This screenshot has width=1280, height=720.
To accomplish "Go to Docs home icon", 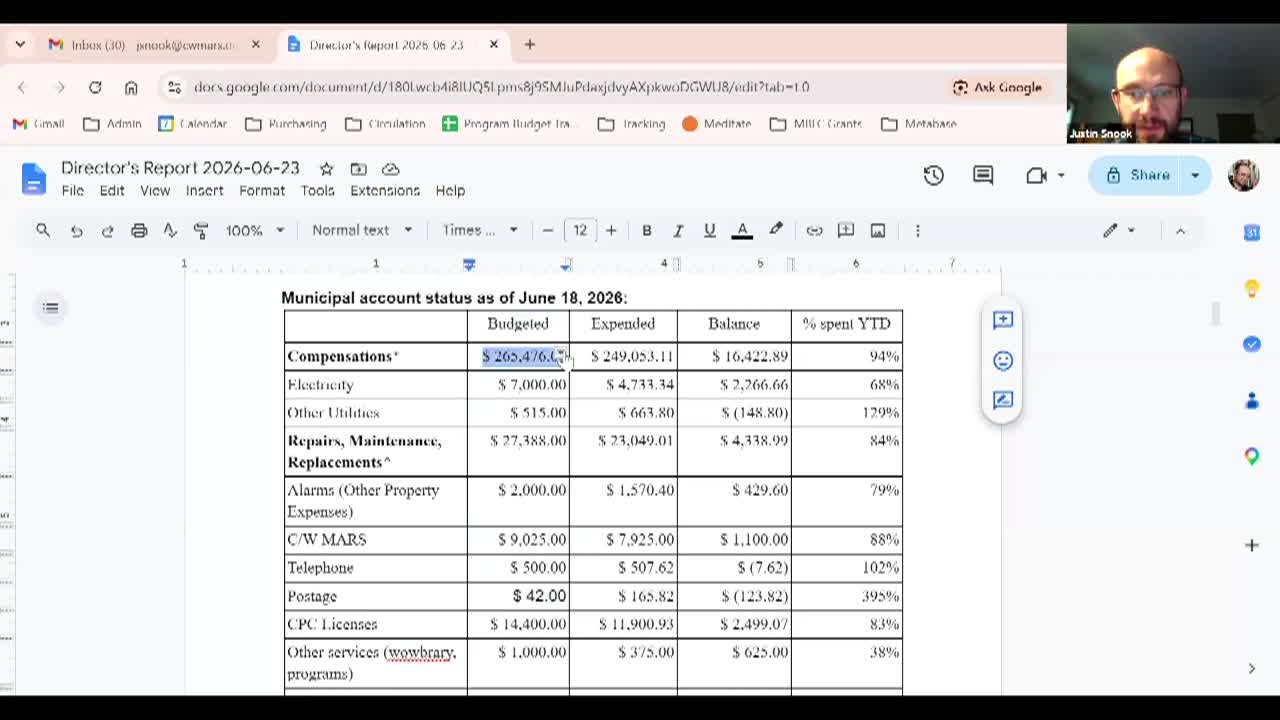I will tap(34, 178).
